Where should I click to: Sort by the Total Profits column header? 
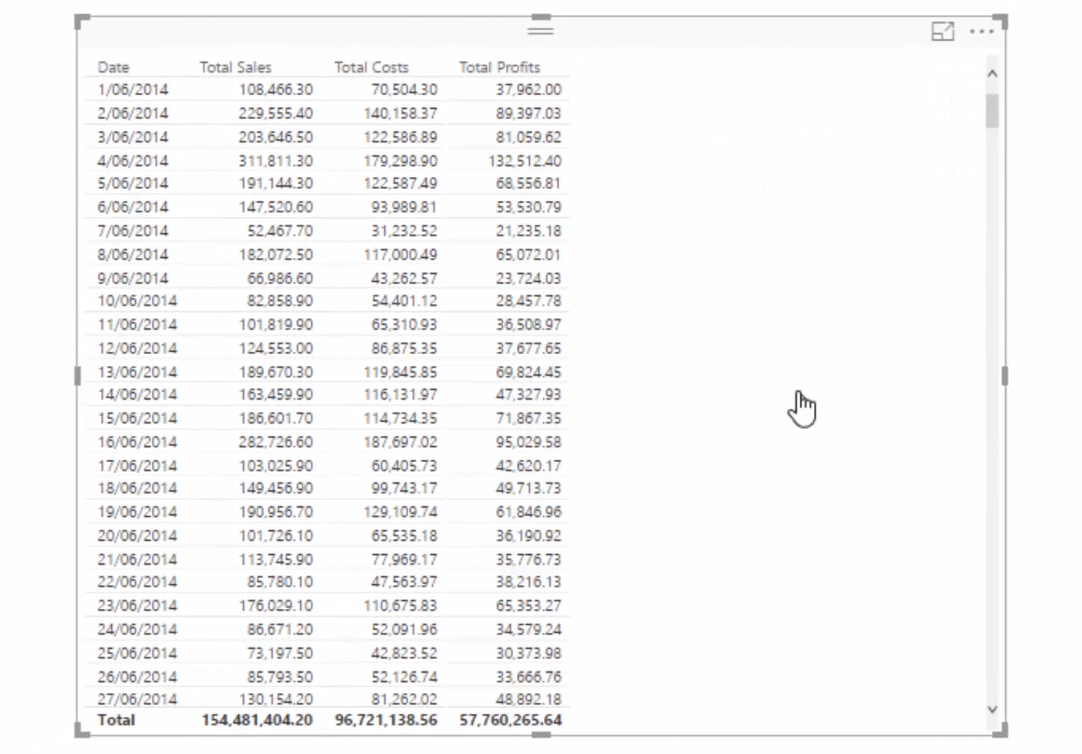[x=500, y=67]
